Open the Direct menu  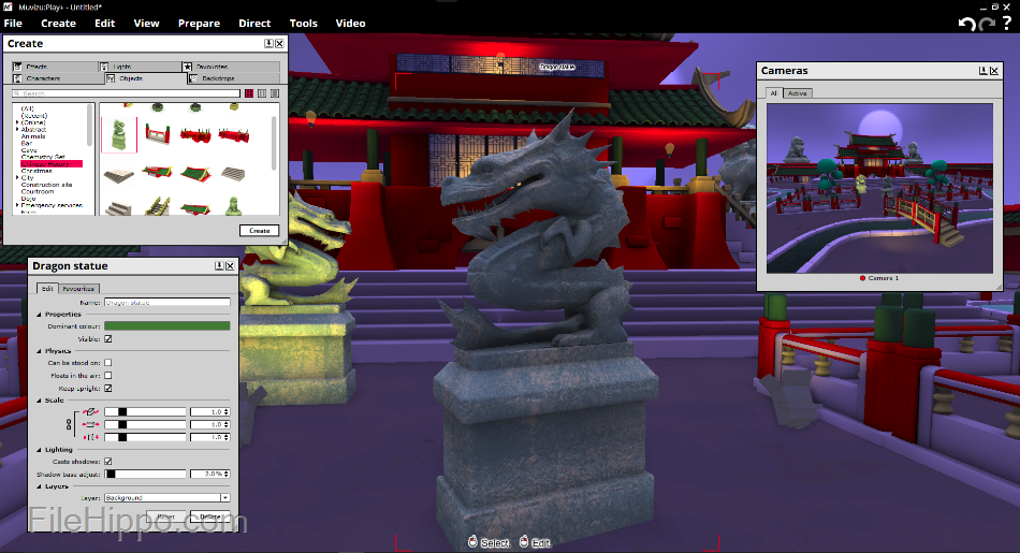pyautogui.click(x=254, y=23)
